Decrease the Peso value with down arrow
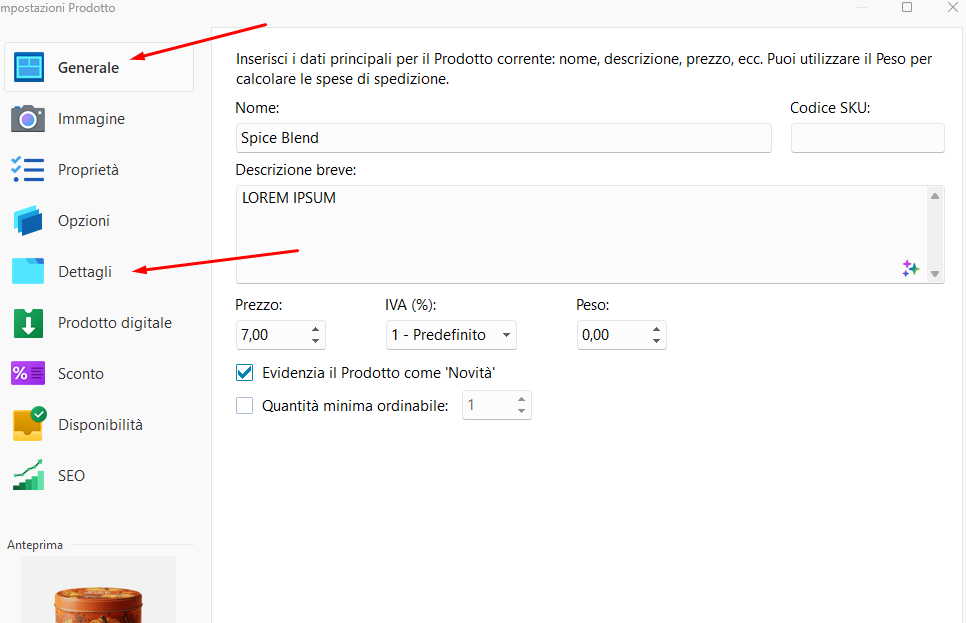Image resolution: width=966 pixels, height=623 pixels. [x=656, y=341]
